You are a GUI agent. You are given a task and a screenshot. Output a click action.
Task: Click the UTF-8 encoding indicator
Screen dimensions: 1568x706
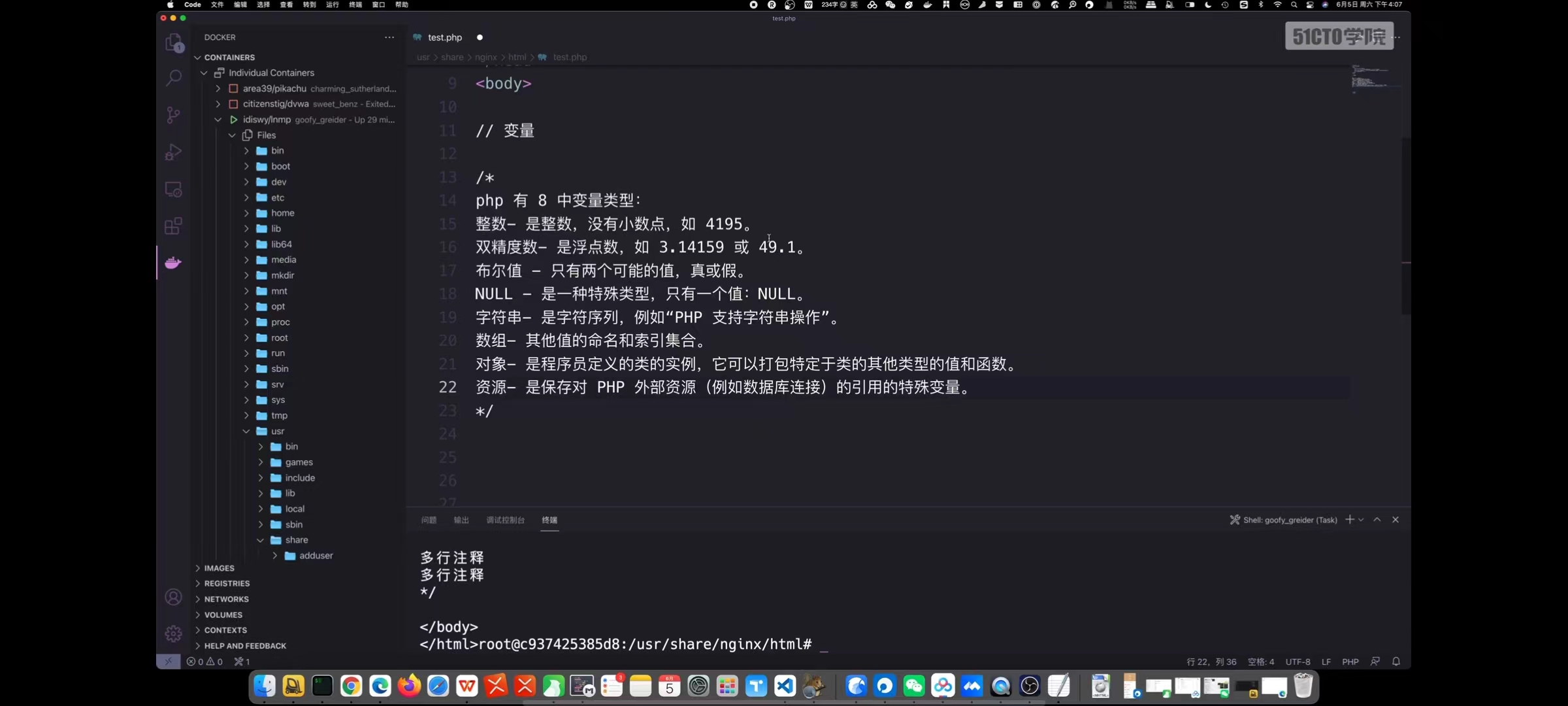point(1298,662)
